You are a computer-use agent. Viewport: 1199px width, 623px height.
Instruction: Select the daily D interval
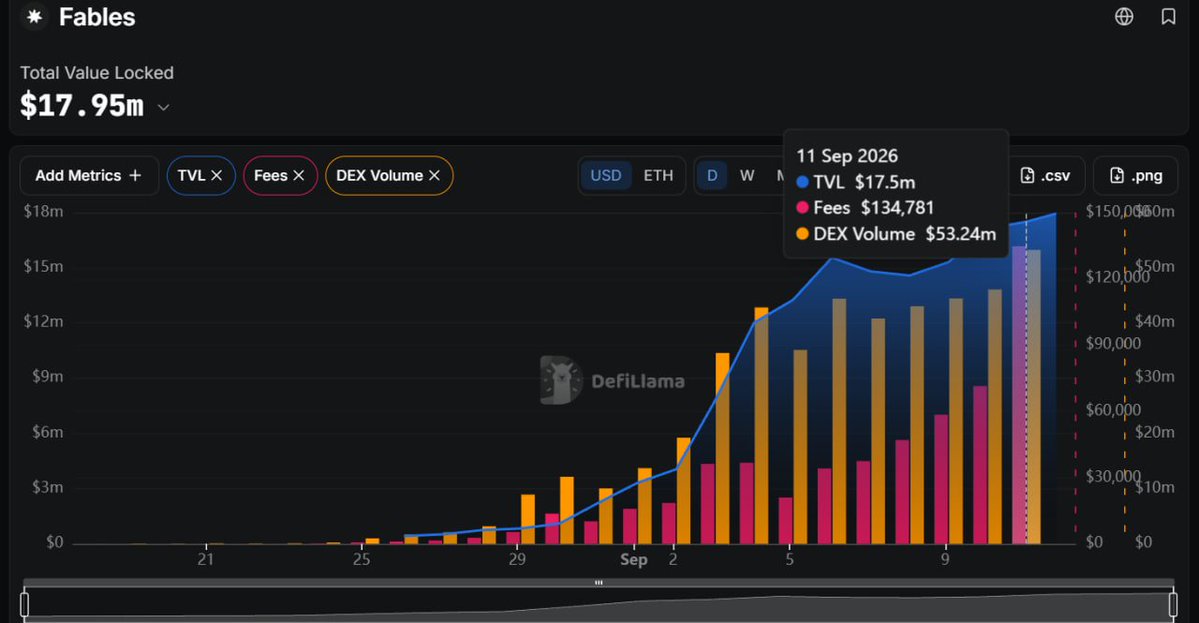click(712, 176)
